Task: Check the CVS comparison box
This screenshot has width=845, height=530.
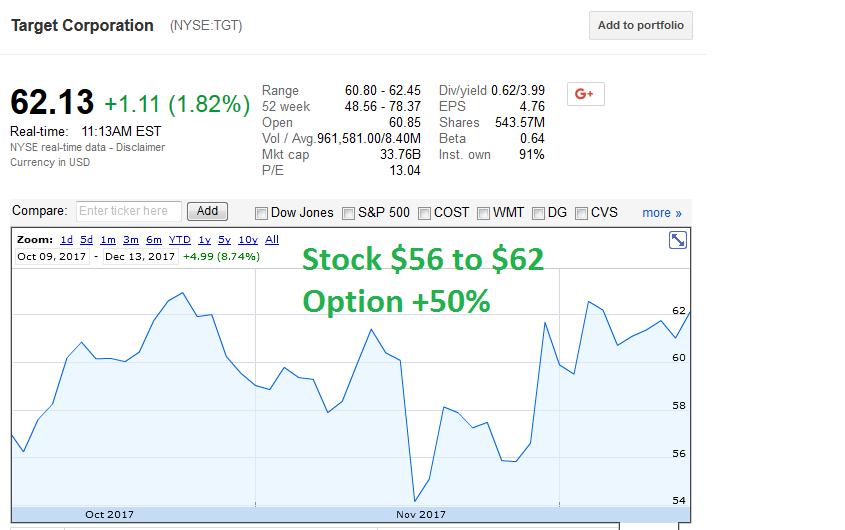Action: click(581, 214)
